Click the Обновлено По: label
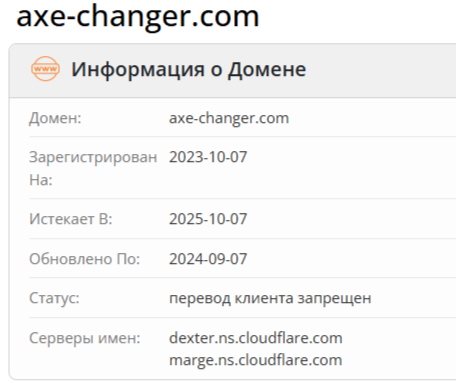This screenshot has height=383, width=456. (x=85, y=259)
